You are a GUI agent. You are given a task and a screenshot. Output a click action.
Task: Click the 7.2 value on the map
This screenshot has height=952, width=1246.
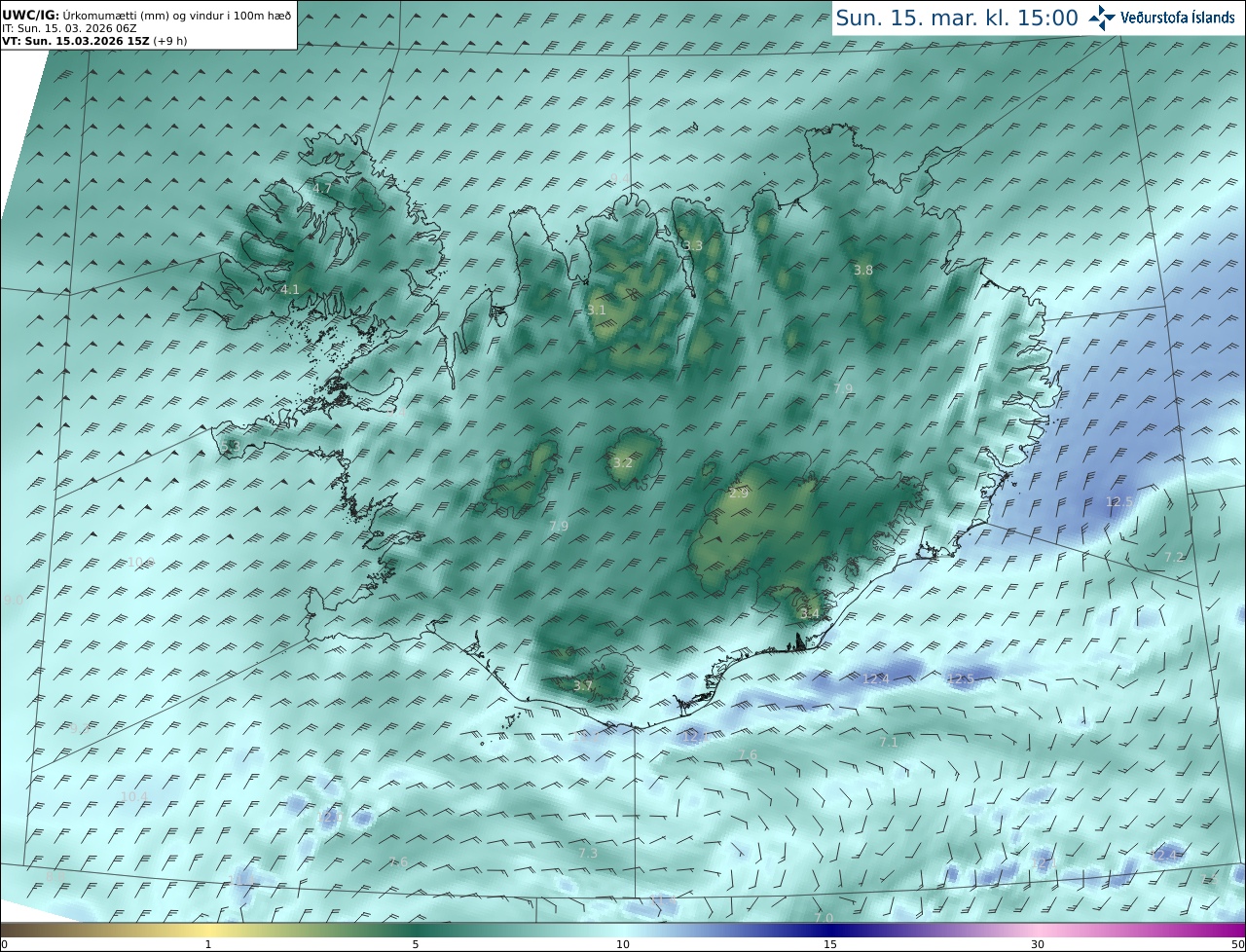(x=1175, y=557)
